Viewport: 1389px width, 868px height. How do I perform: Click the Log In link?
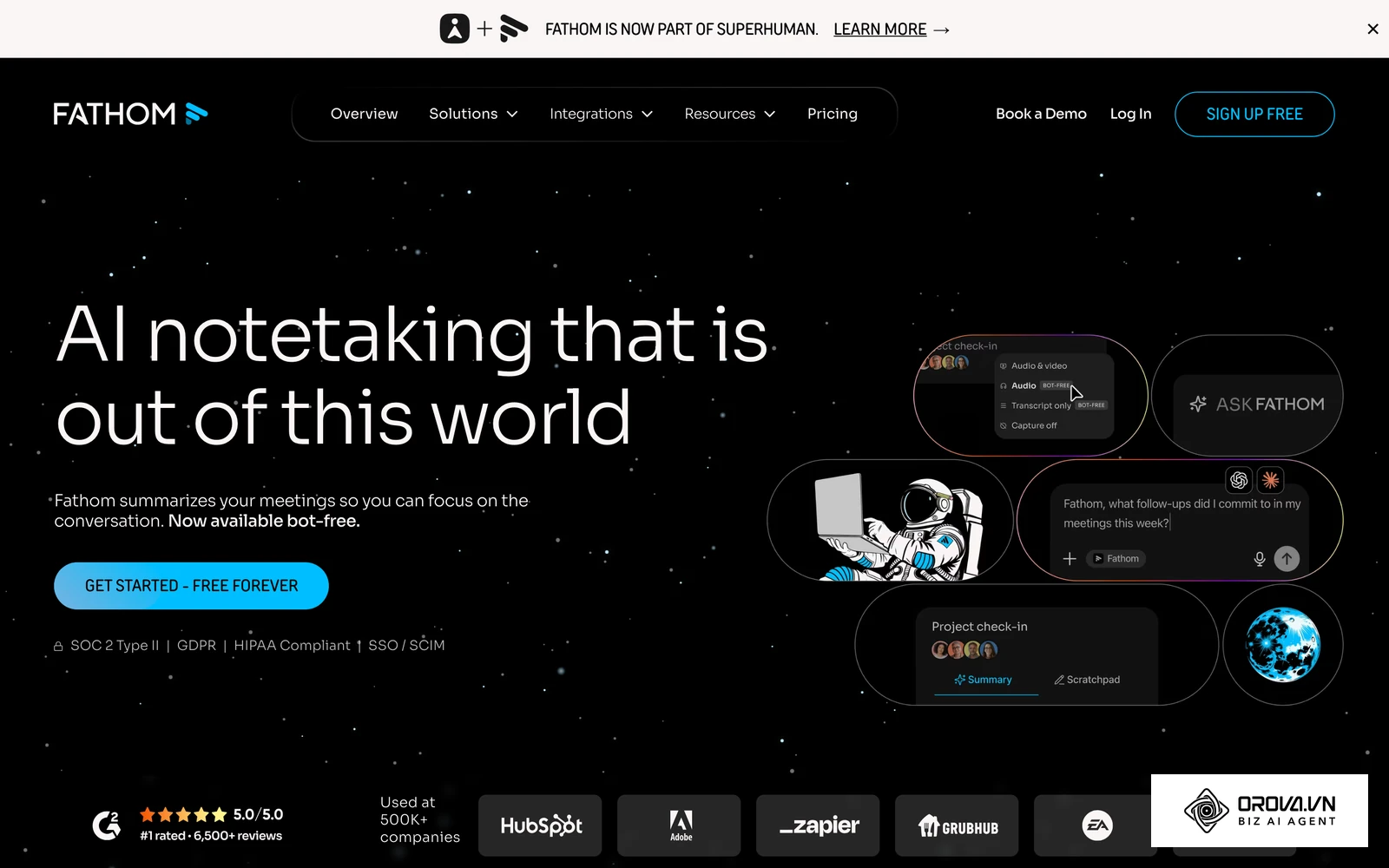(x=1130, y=114)
